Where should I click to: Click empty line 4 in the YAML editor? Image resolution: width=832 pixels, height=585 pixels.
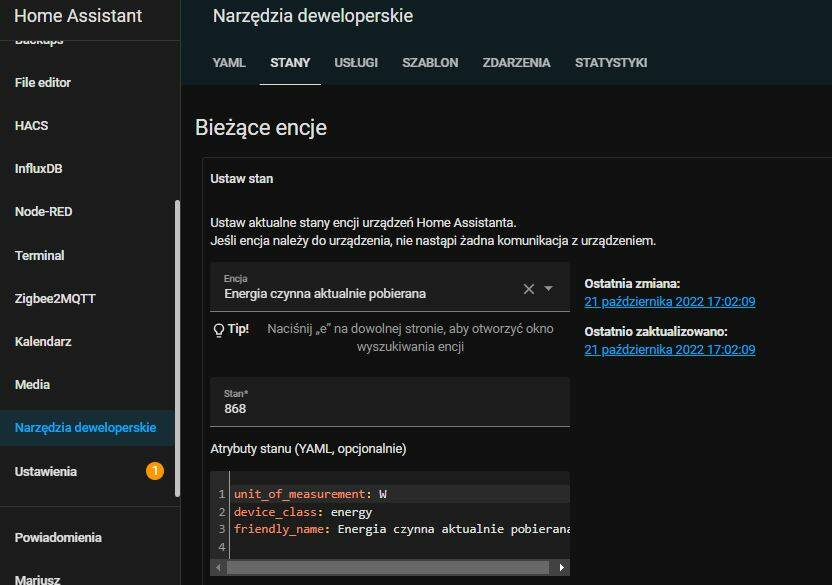point(401,547)
